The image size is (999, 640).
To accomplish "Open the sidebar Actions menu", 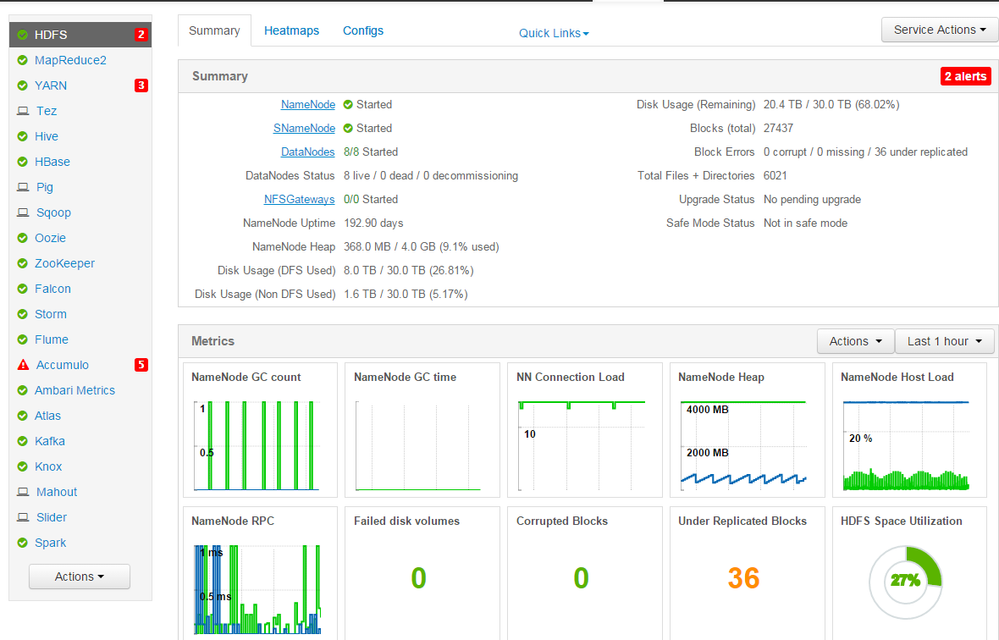I will click(x=79, y=576).
